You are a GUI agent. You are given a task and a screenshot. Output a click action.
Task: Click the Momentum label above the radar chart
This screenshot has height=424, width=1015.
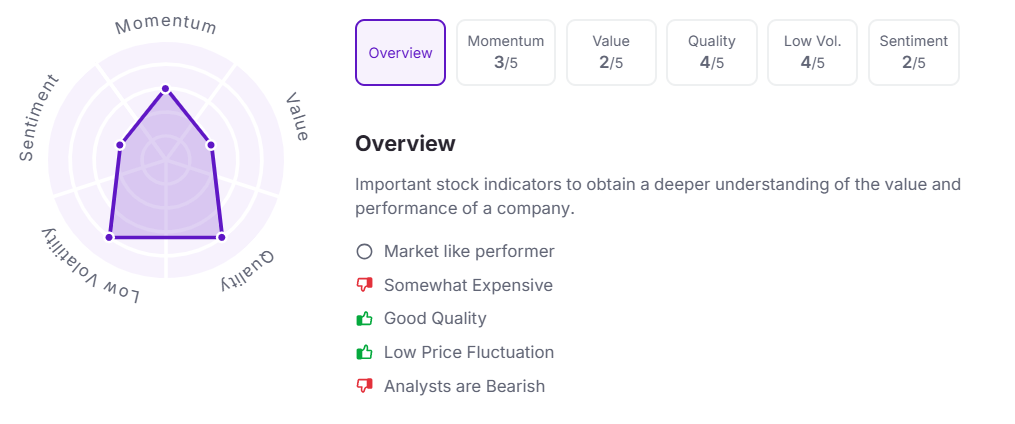(166, 24)
